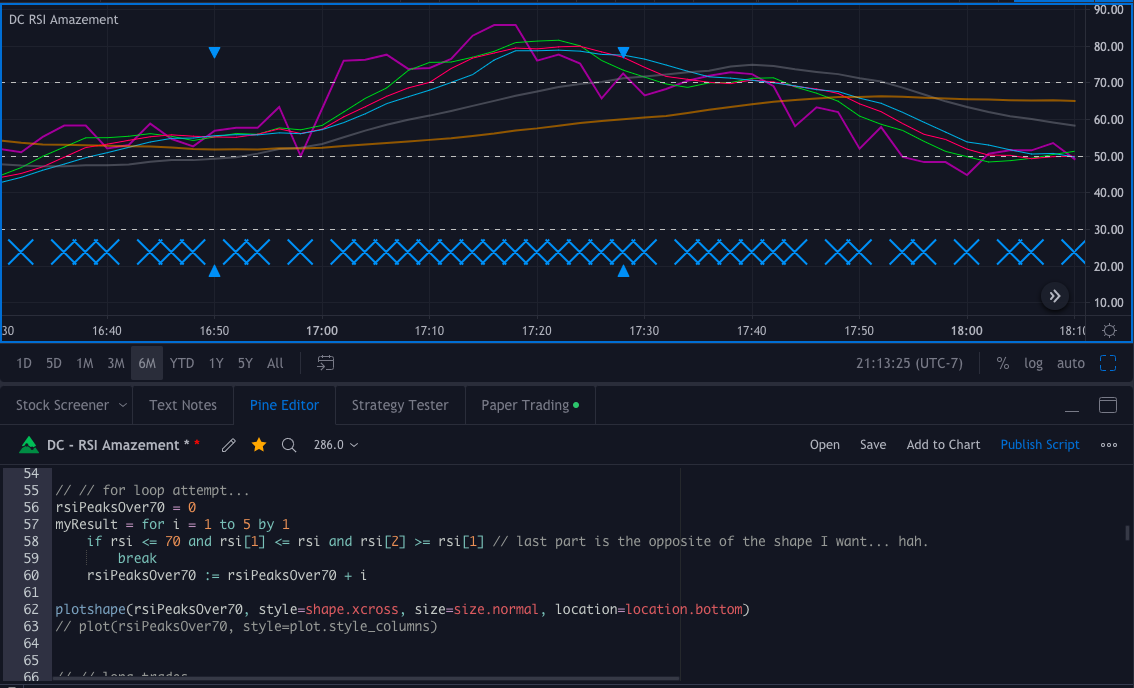Expand the Stock Screener dropdown arrow
The width and height of the screenshot is (1134, 688).
pos(123,405)
